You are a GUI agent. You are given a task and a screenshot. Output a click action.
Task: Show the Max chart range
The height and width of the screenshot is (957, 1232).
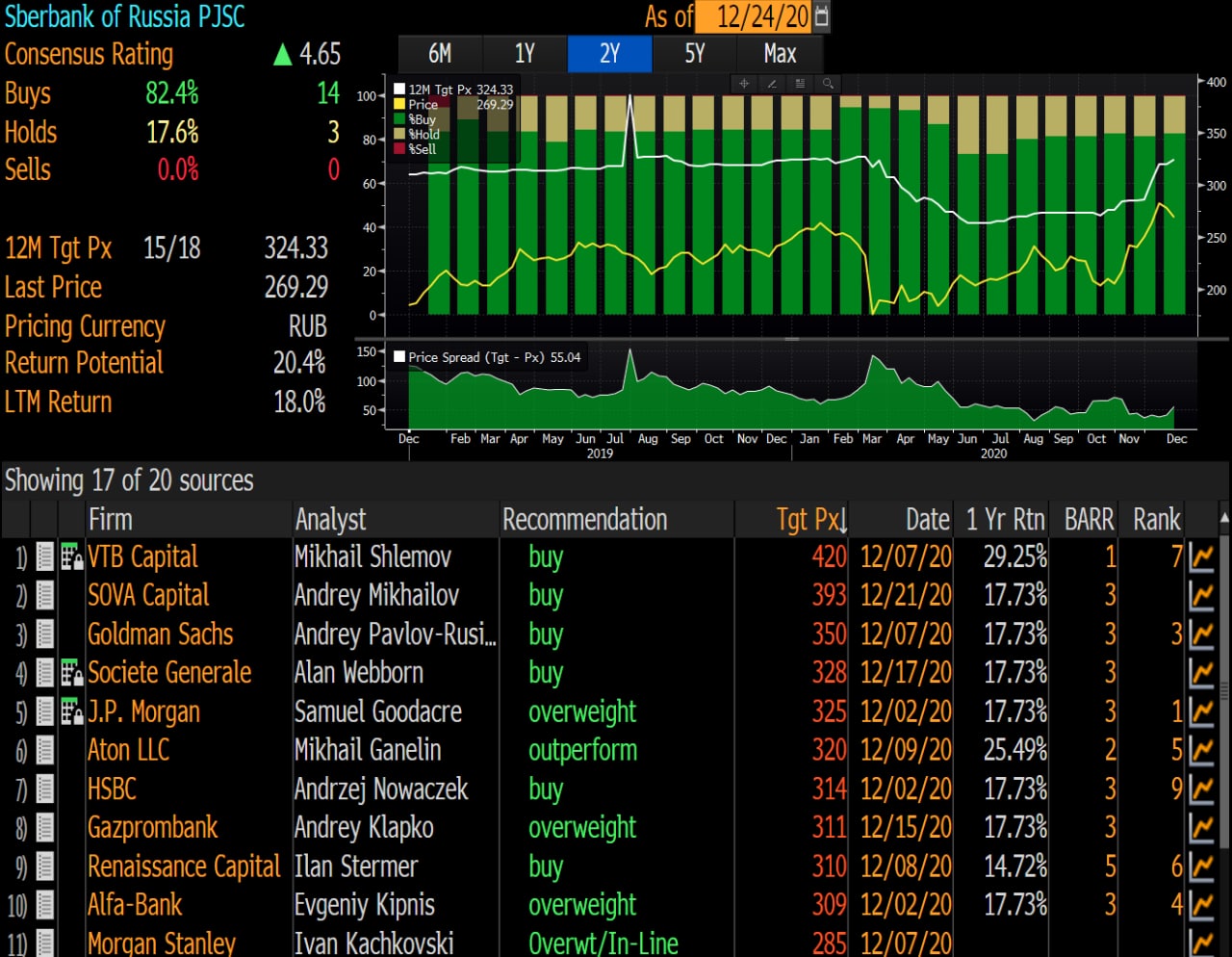[780, 54]
